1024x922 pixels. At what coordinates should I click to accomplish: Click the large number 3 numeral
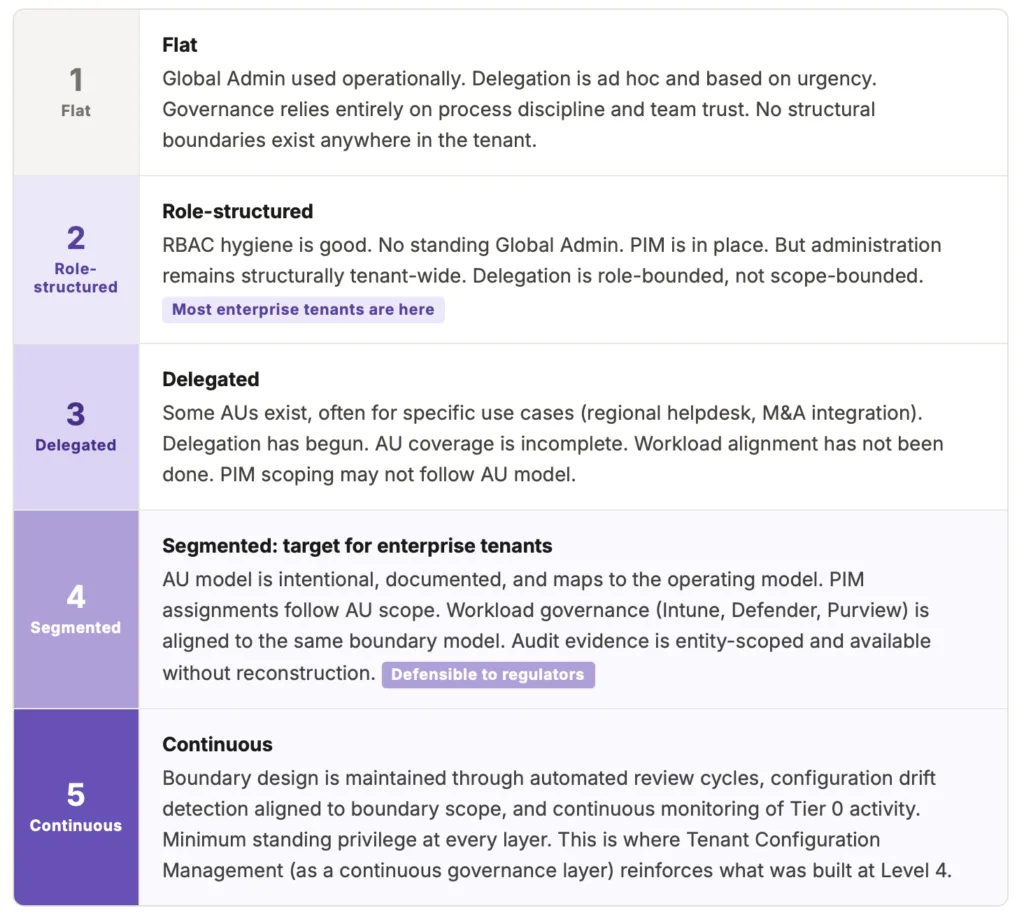point(76,414)
